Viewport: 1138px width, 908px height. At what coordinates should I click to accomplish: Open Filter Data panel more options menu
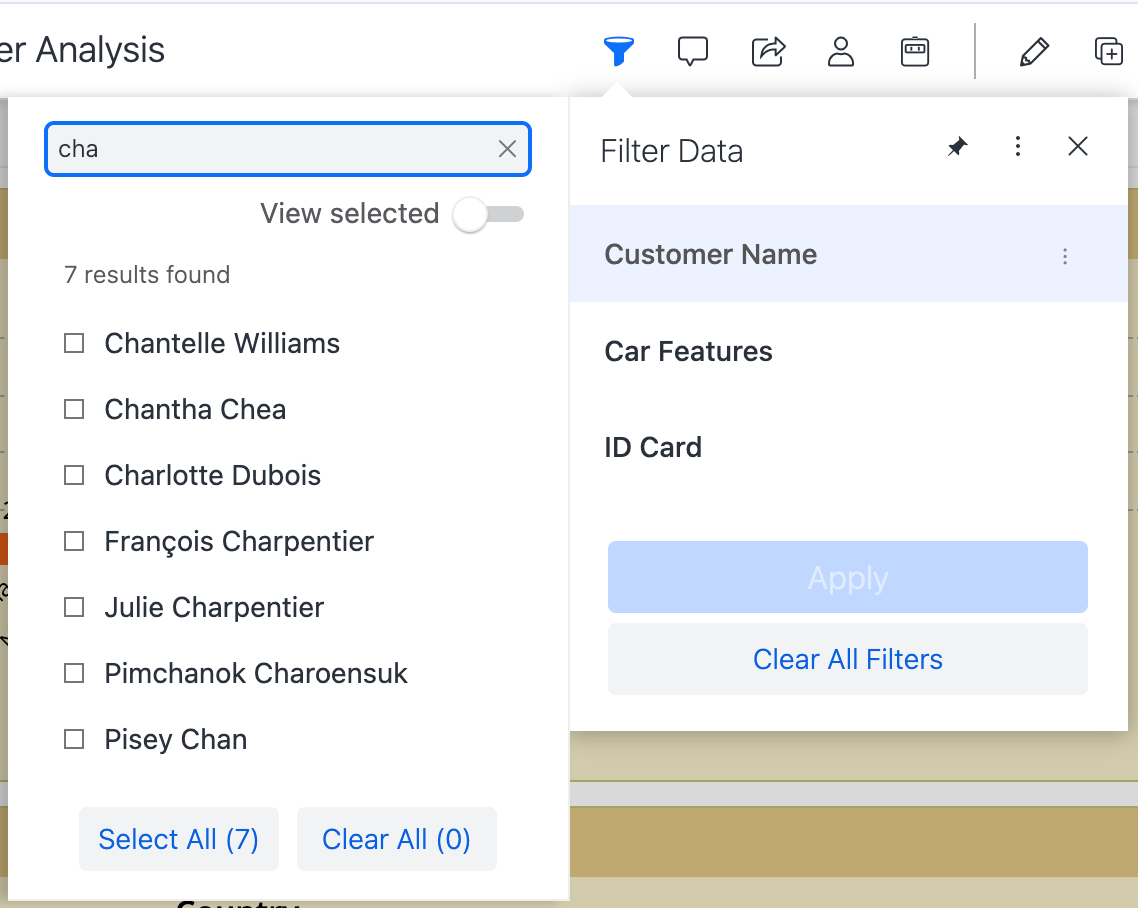1017,148
